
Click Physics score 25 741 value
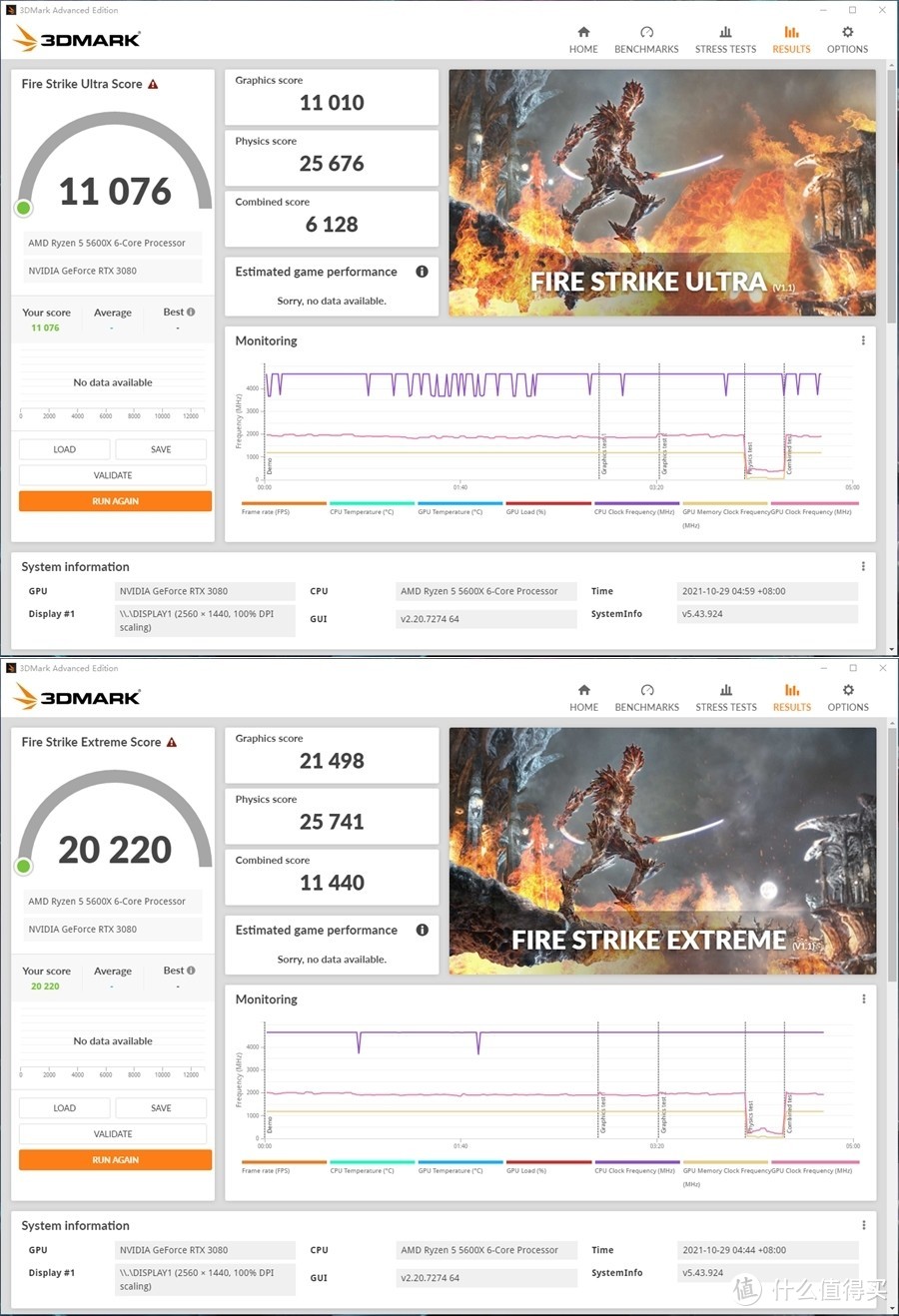tap(332, 822)
